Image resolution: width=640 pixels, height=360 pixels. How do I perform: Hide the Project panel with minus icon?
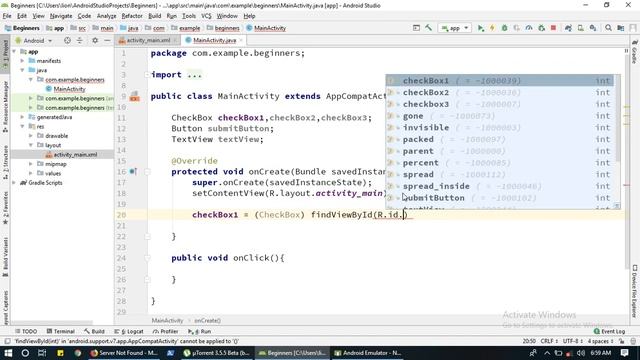tap(107, 40)
